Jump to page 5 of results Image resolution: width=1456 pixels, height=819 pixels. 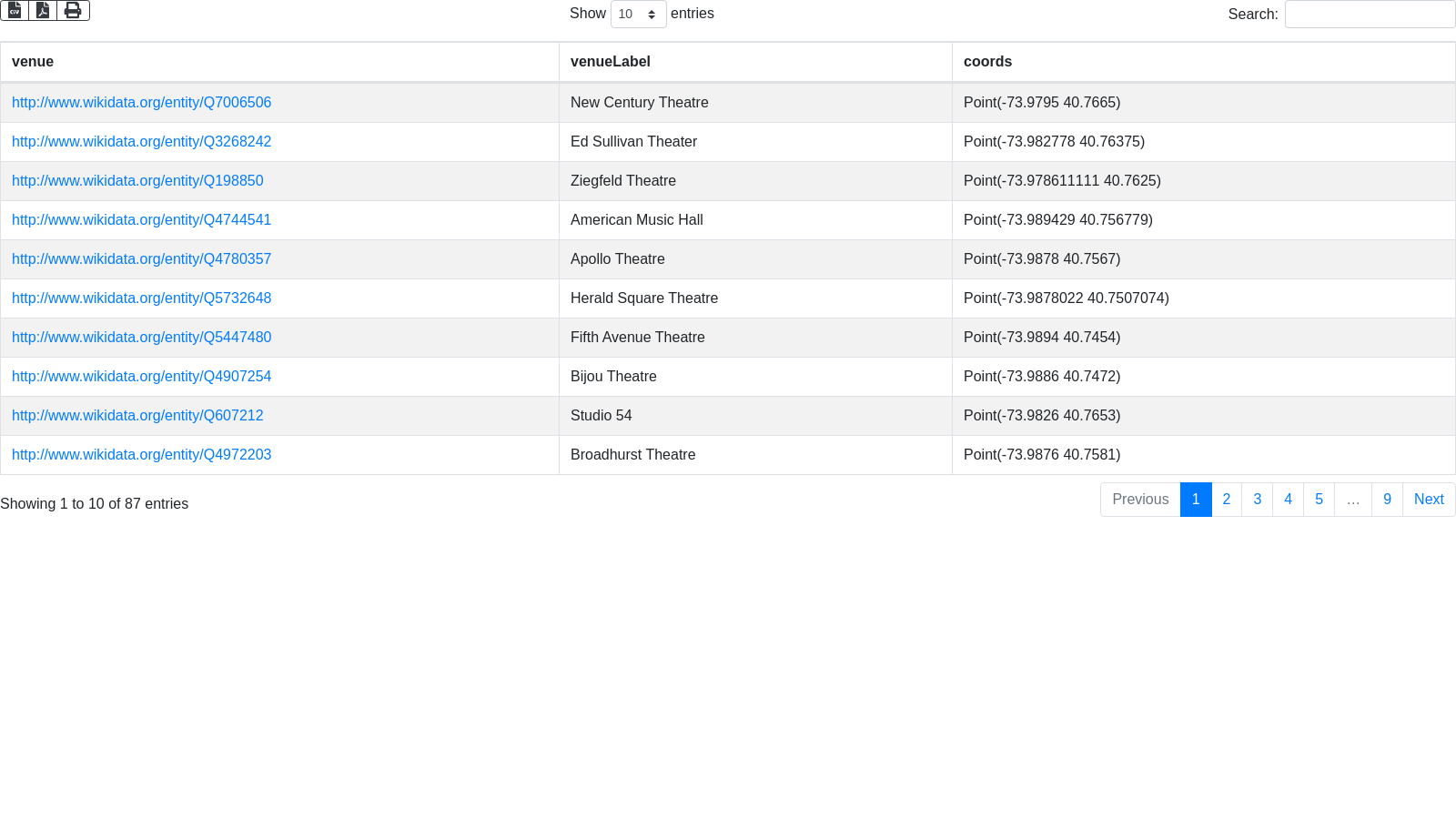pos(1319,500)
